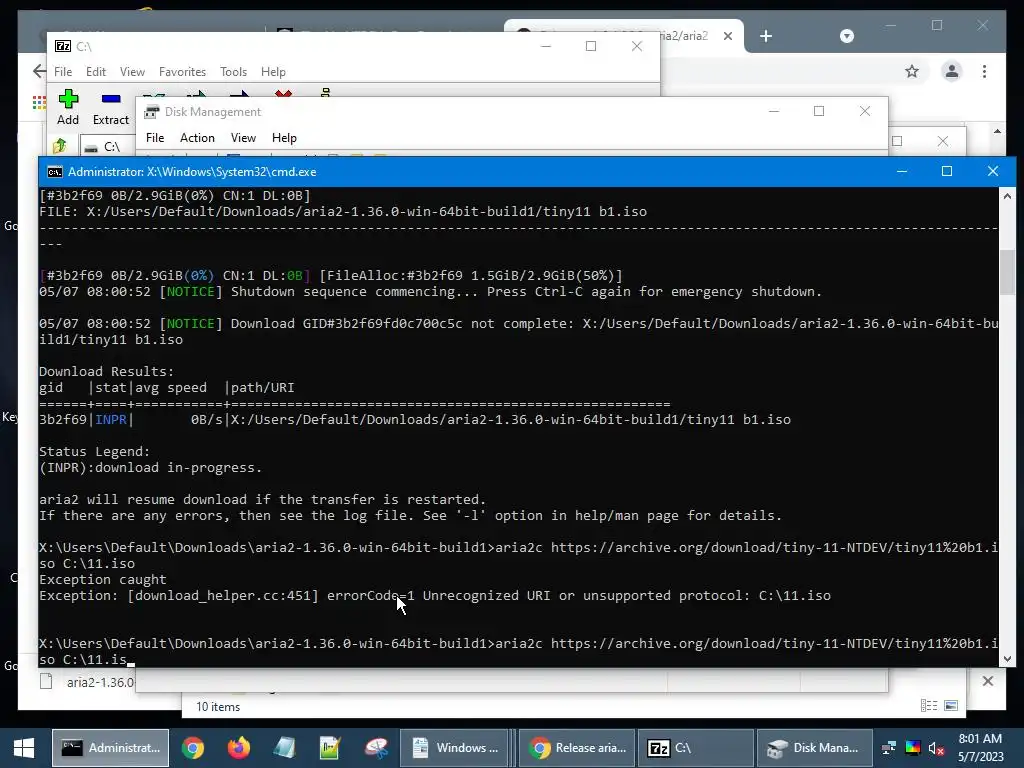
Task: Open a new Chrome tab with plus button
Action: pyautogui.click(x=766, y=36)
